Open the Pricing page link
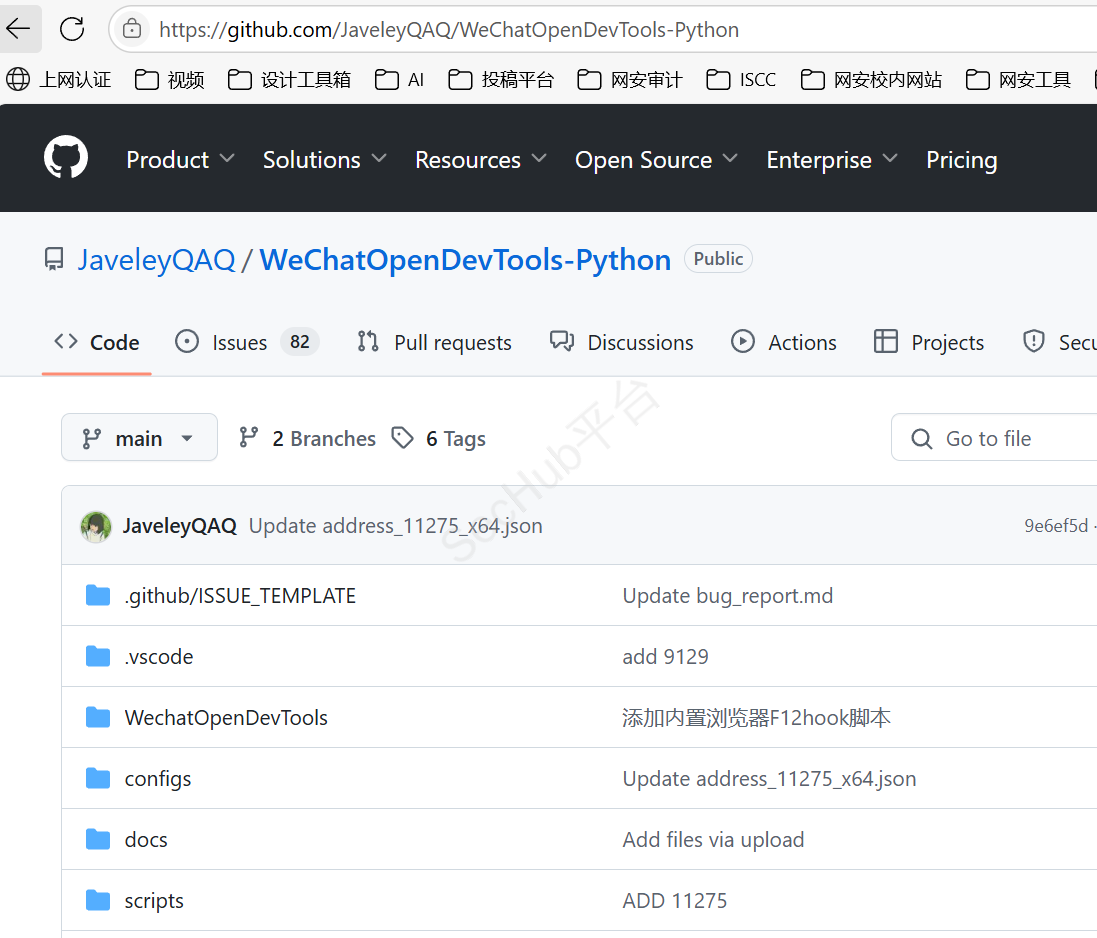The width and height of the screenshot is (1097, 938). 961,160
